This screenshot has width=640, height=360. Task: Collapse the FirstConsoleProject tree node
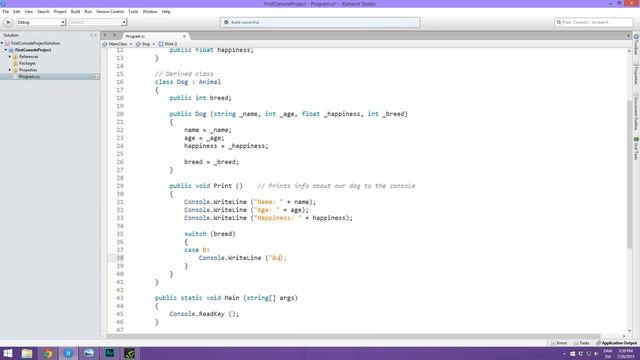coord(6,50)
